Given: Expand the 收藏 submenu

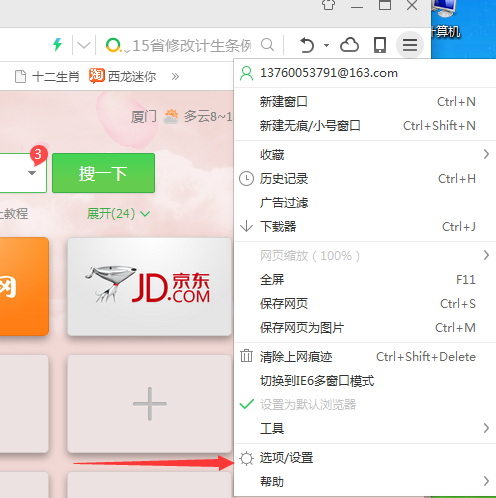Looking at the screenshot, I should pyautogui.click(x=365, y=154).
